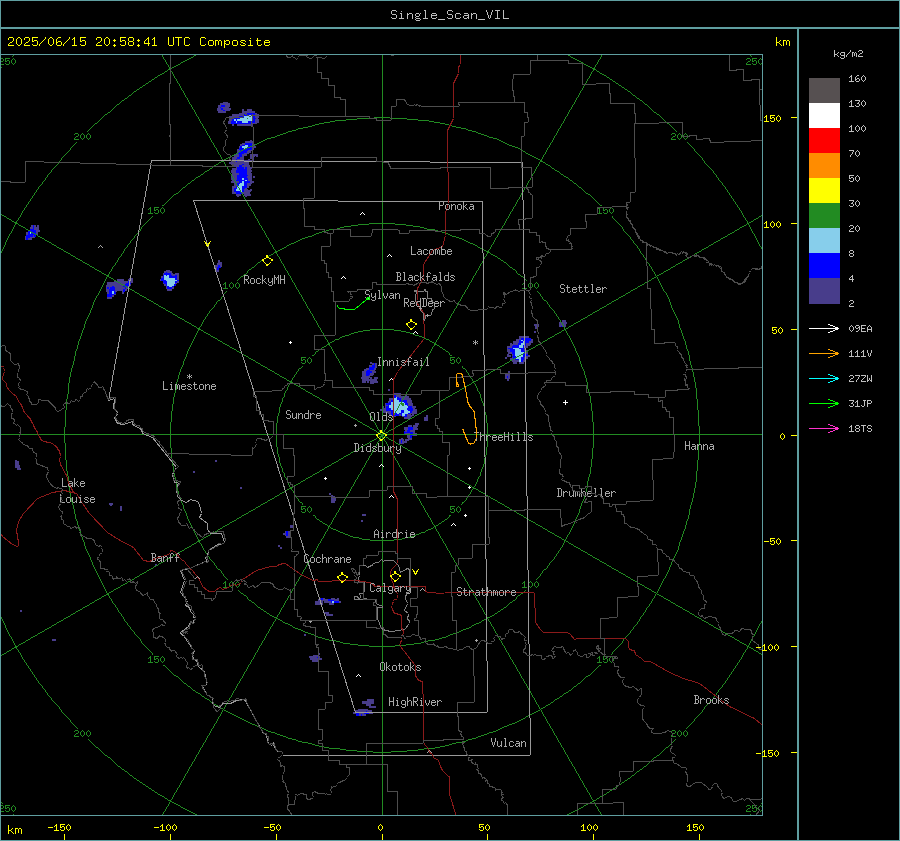Screen dimensions: 900x841
Task: Select the white 100-130 color swatch
Action: tap(824, 115)
